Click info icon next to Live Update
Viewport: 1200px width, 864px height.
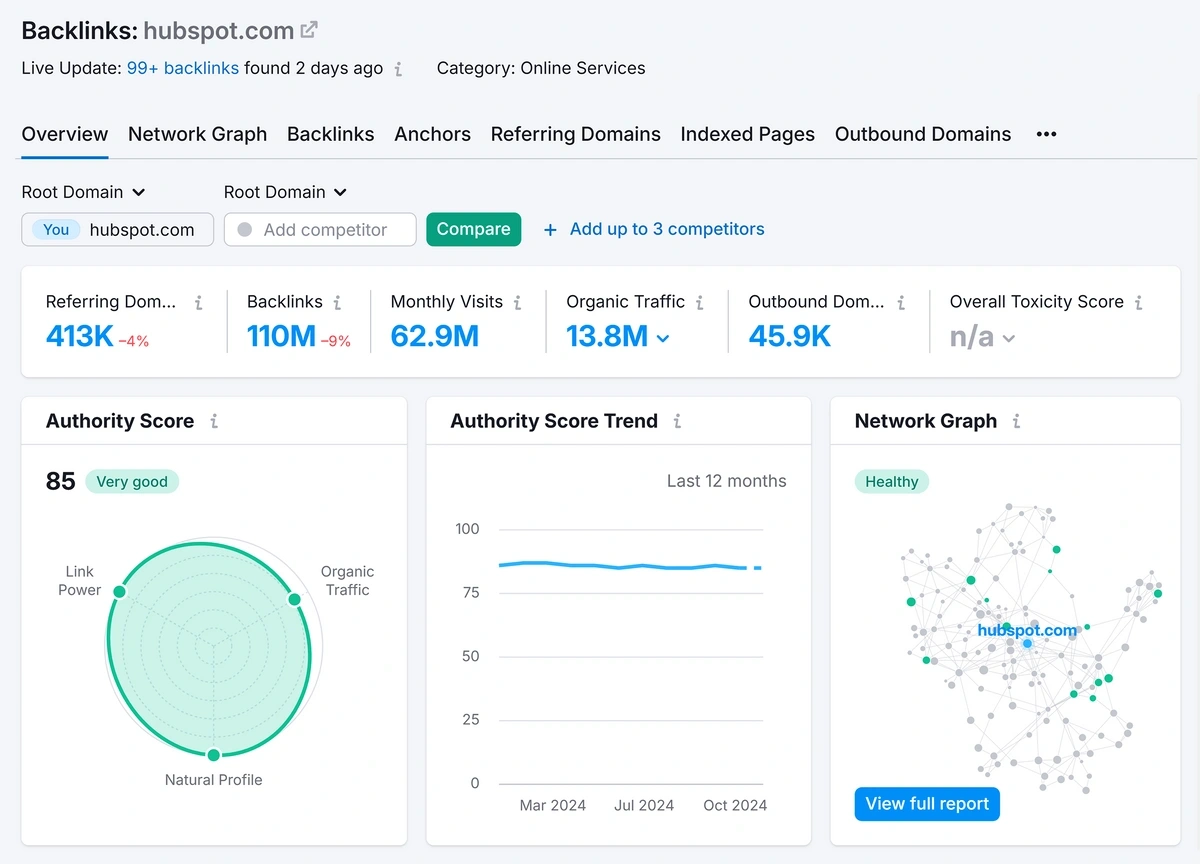[x=398, y=69]
